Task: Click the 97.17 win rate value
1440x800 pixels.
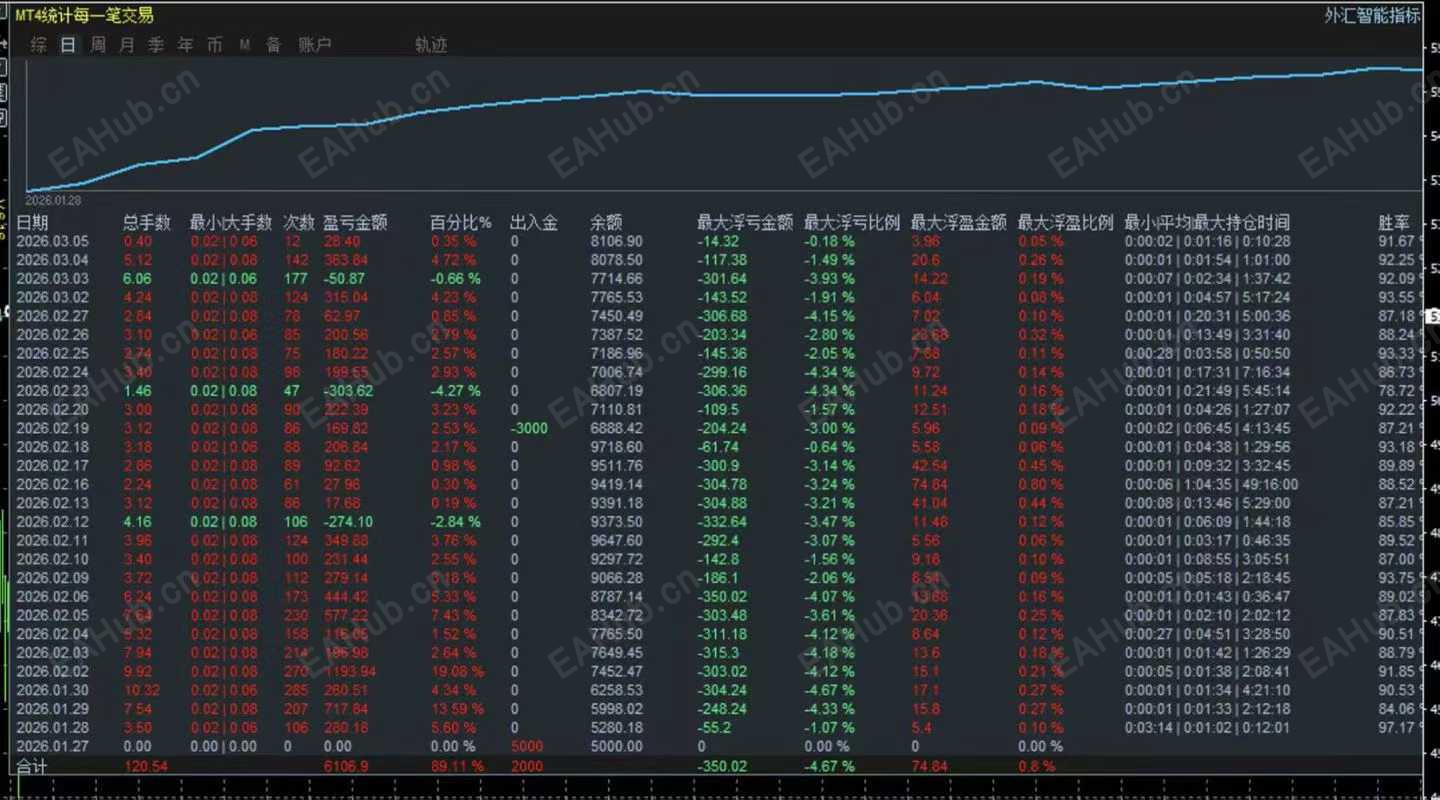Action: click(x=1397, y=727)
